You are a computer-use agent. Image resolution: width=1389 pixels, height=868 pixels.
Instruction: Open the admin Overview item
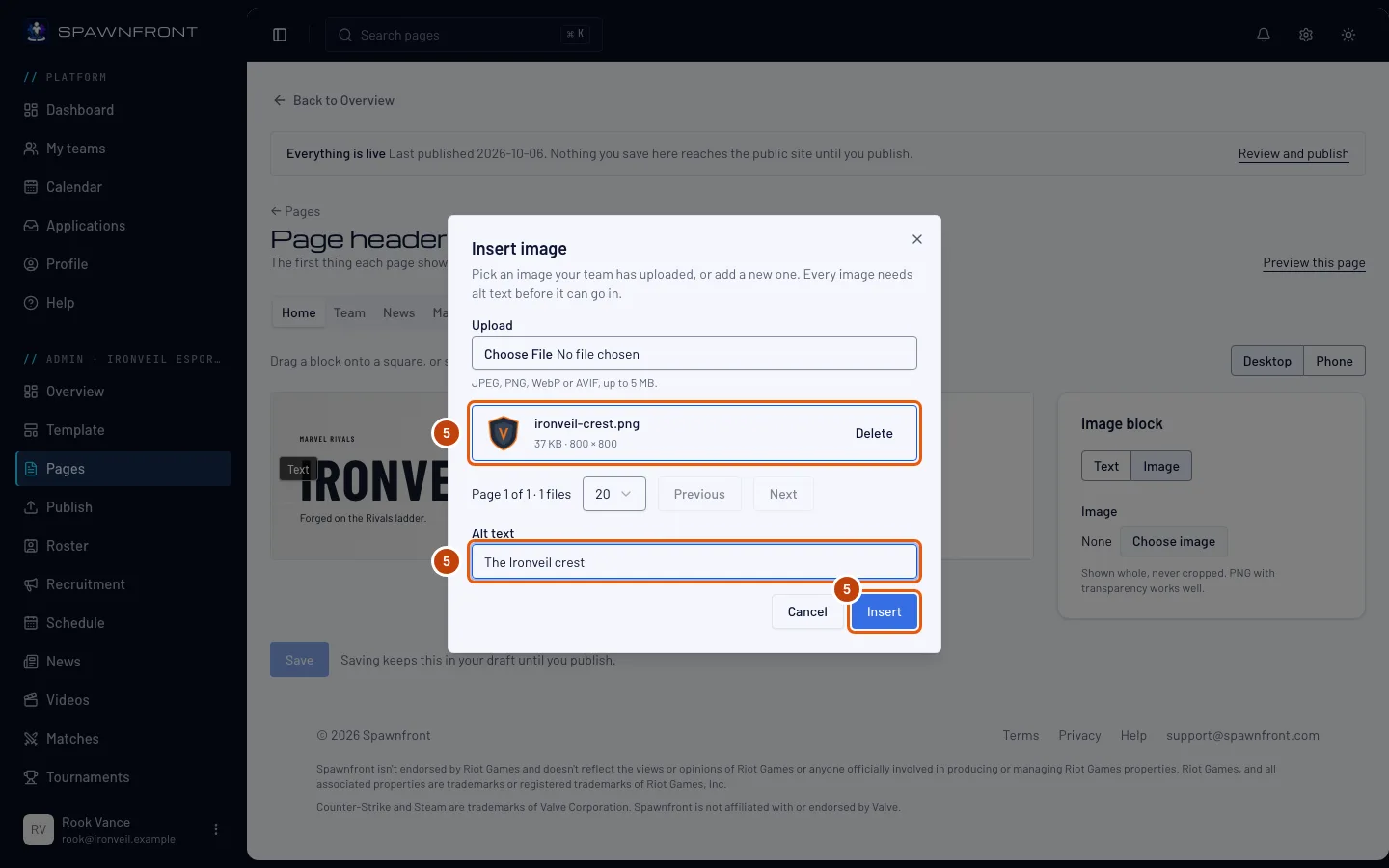(x=123, y=392)
